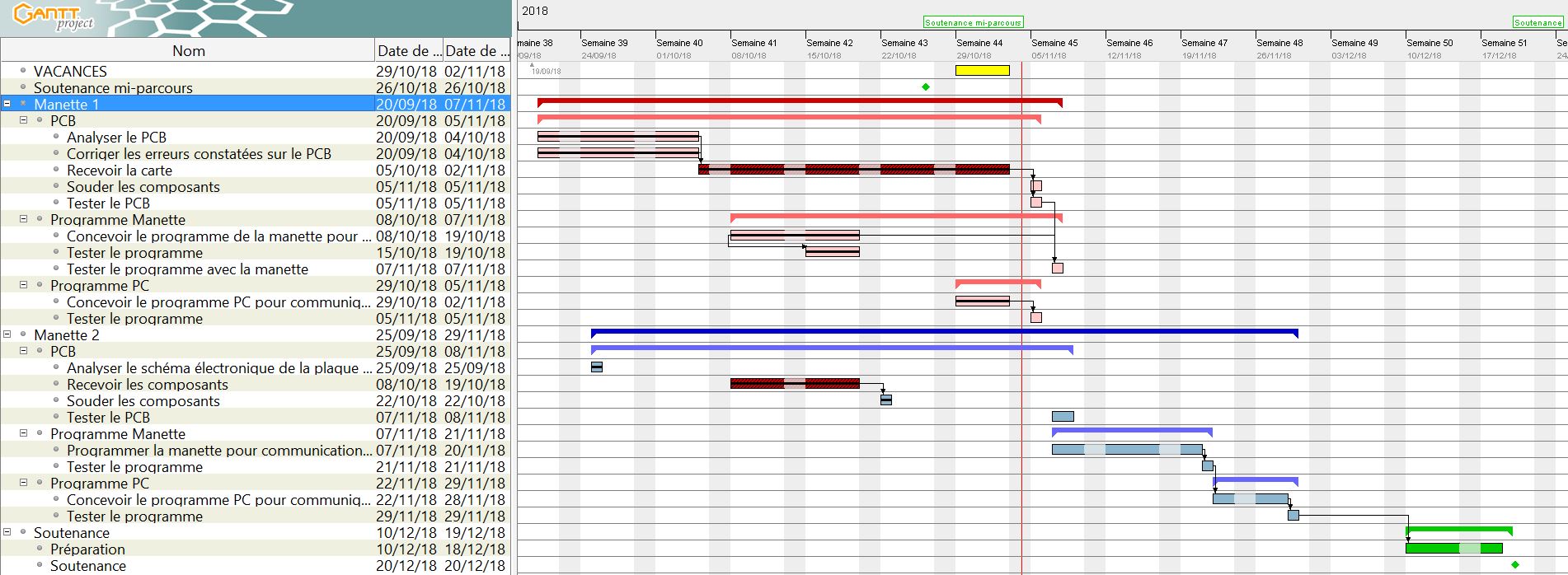Screen dimensions: 1568x575
Task: Select 'Corriger les erreurs constatées sur le PCB' row
Action: click(199, 154)
